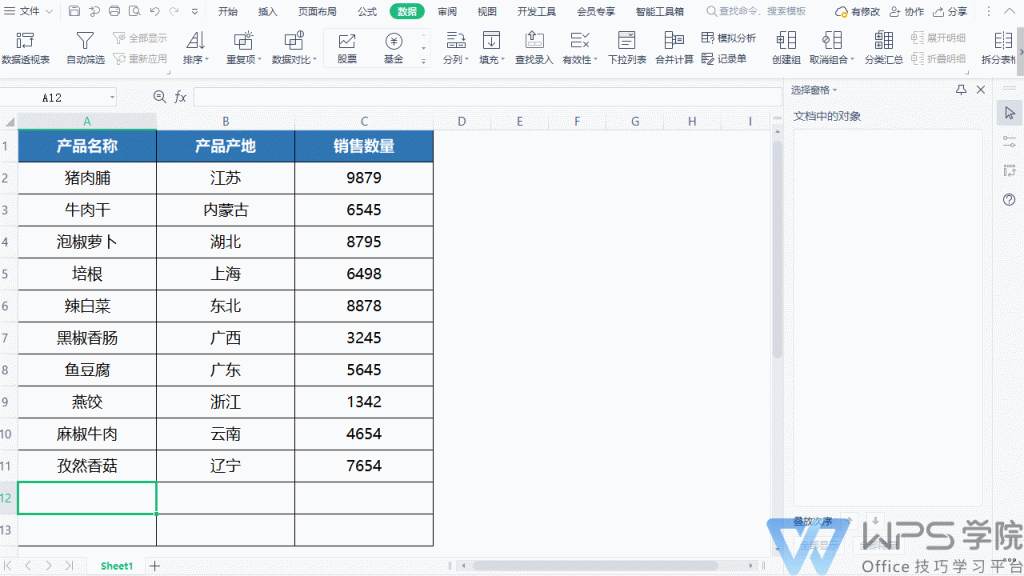
Task: Collapse the ribbon with the chevron
Action: click(x=1009, y=11)
